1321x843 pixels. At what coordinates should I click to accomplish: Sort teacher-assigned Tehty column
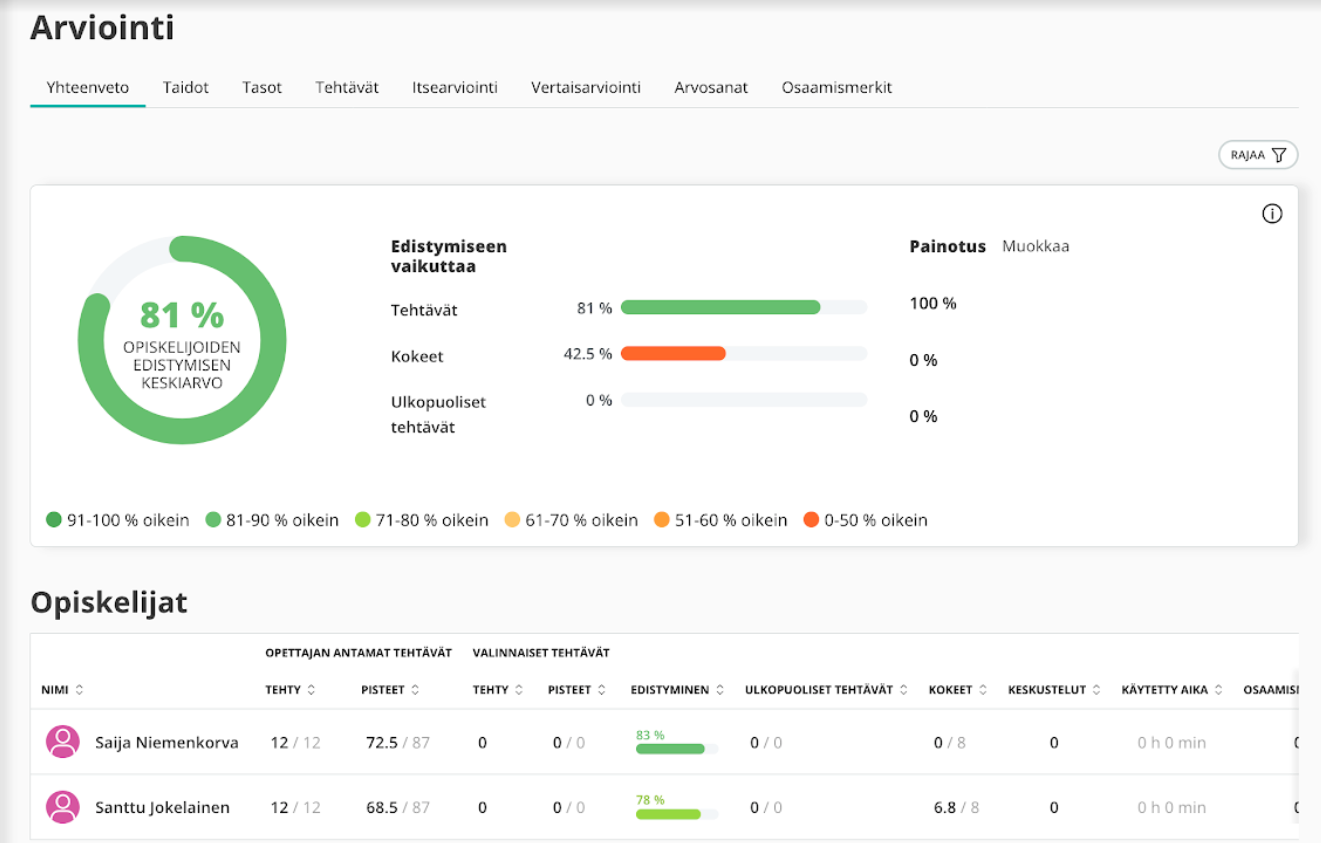(x=311, y=690)
